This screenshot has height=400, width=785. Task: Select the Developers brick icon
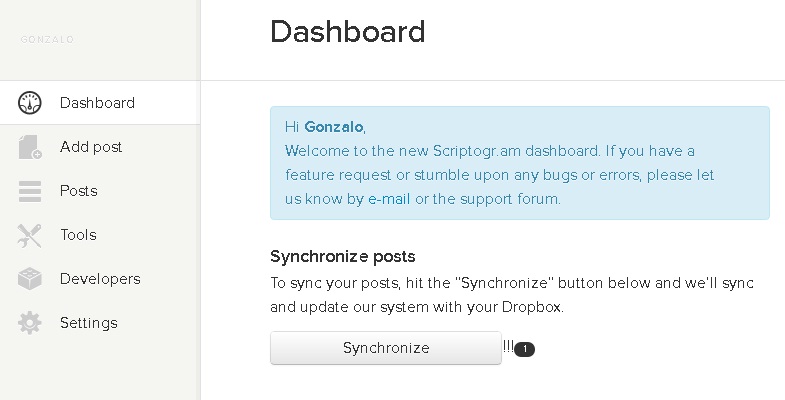30,279
